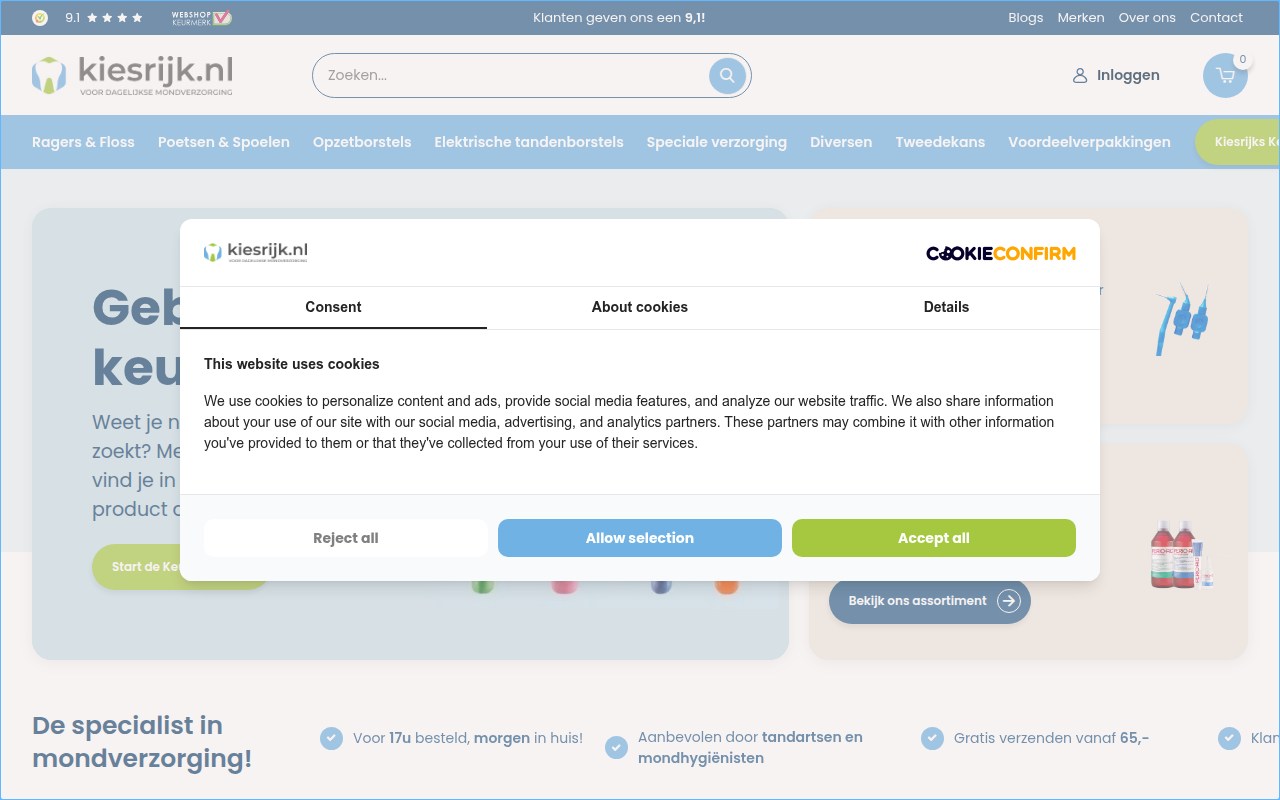Open the About cookies tab
Image resolution: width=1280 pixels, height=800 pixels.
640,308
